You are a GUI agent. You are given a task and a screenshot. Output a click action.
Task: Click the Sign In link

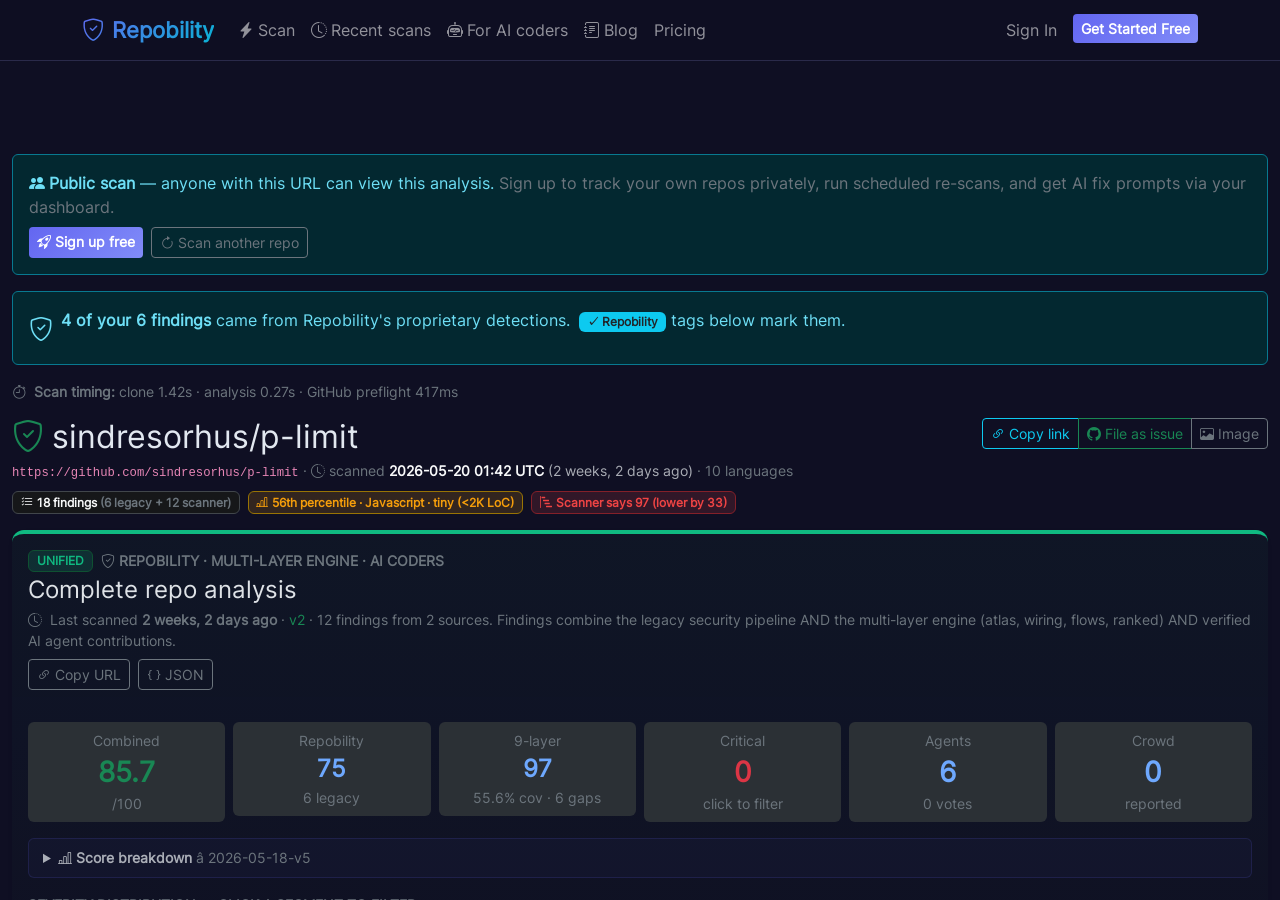click(x=1031, y=30)
